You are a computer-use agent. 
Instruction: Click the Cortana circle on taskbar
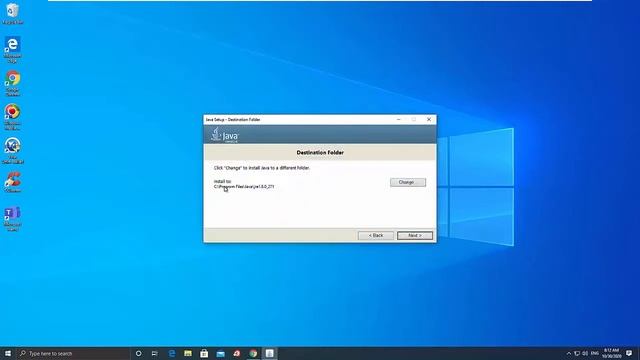[x=138, y=353]
